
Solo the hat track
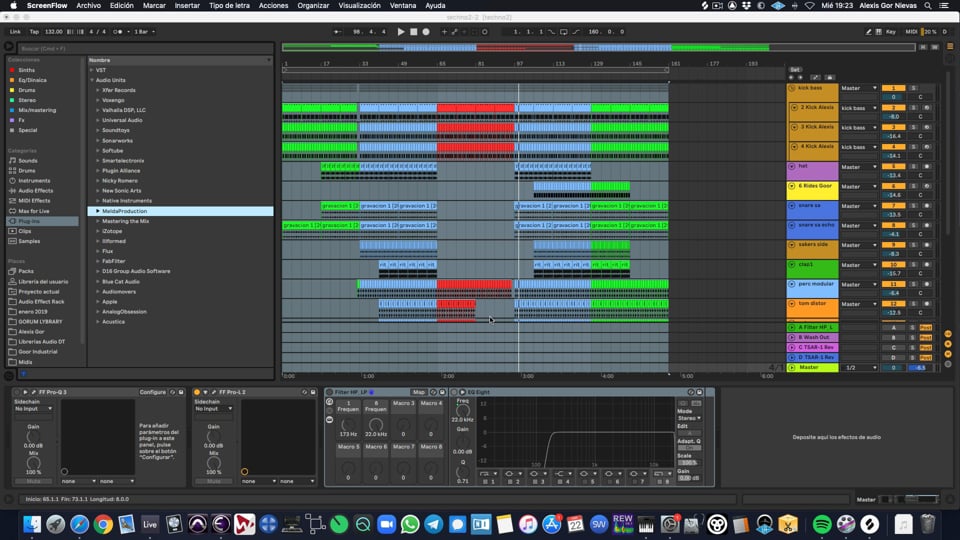click(913, 167)
